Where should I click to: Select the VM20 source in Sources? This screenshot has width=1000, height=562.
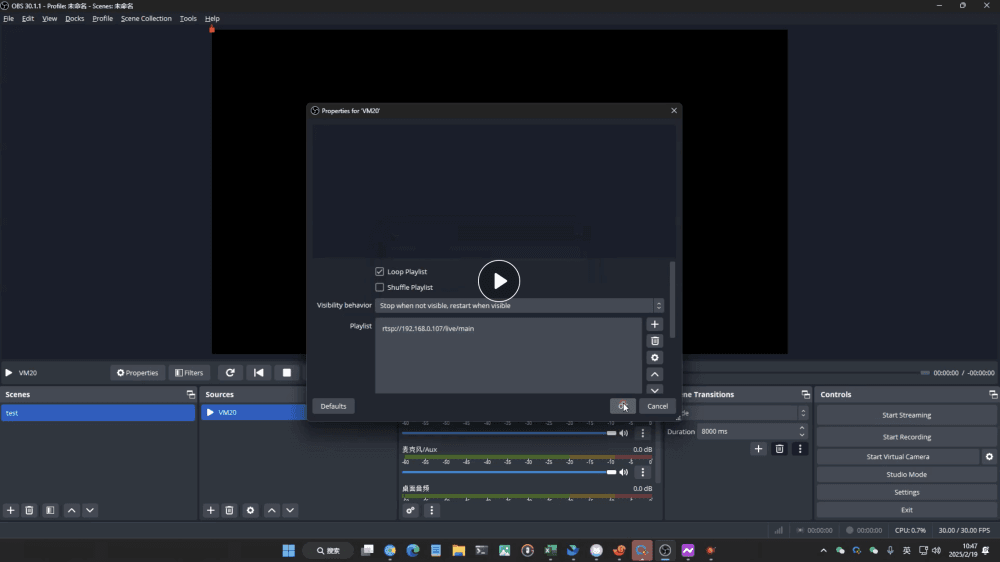[254, 413]
